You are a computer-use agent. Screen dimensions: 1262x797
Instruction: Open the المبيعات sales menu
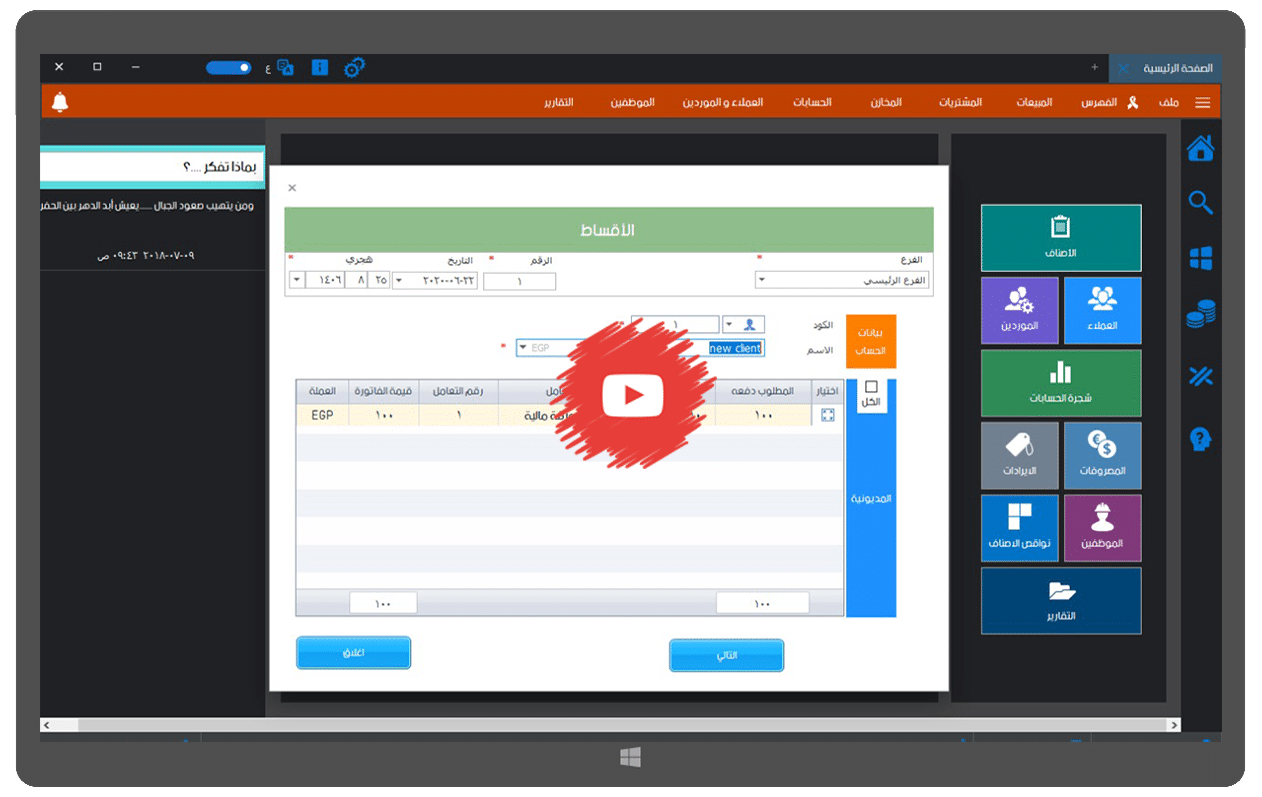pyautogui.click(x=1034, y=103)
